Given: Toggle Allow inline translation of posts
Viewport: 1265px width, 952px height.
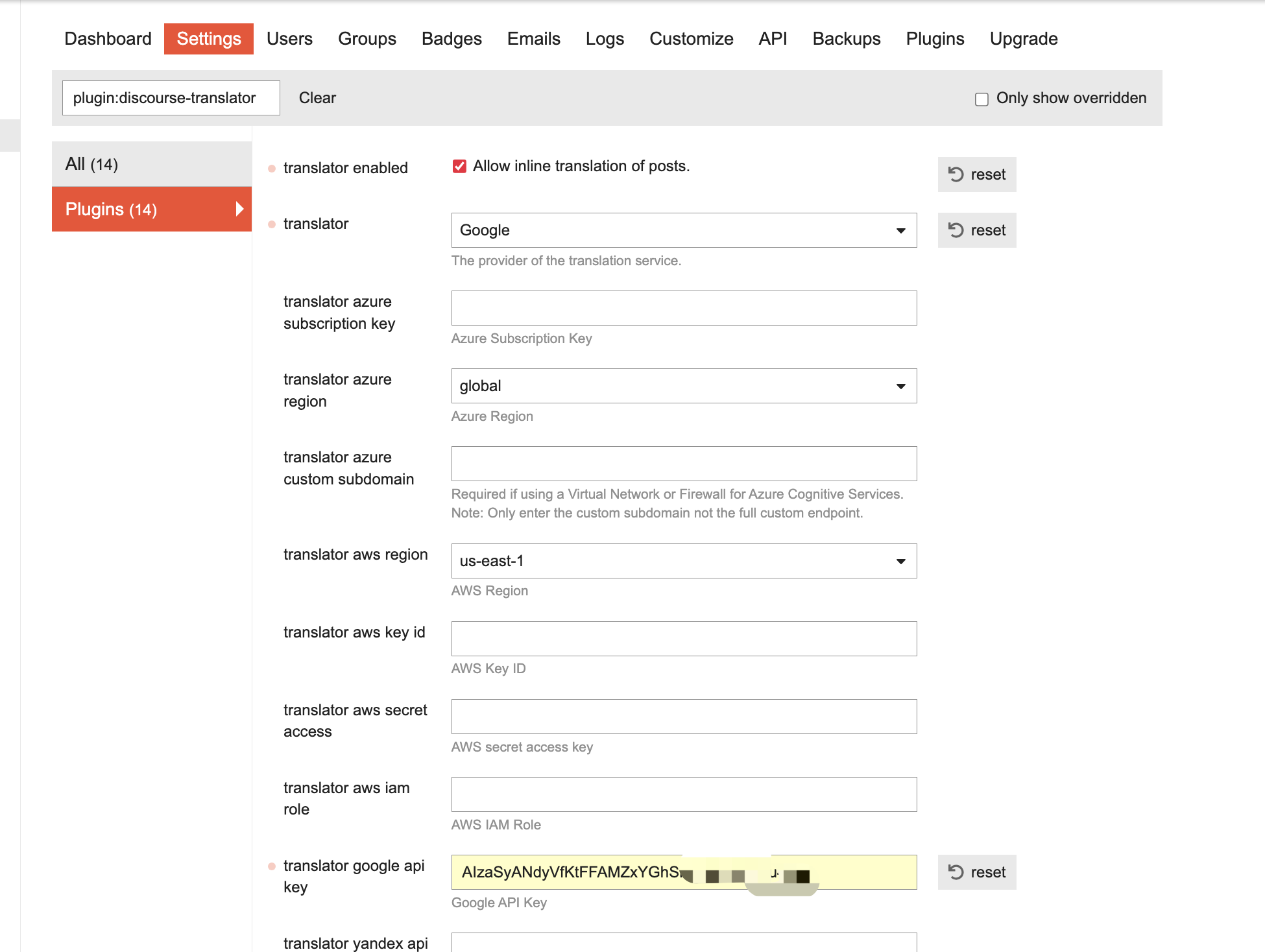Looking at the screenshot, I should pos(459,167).
